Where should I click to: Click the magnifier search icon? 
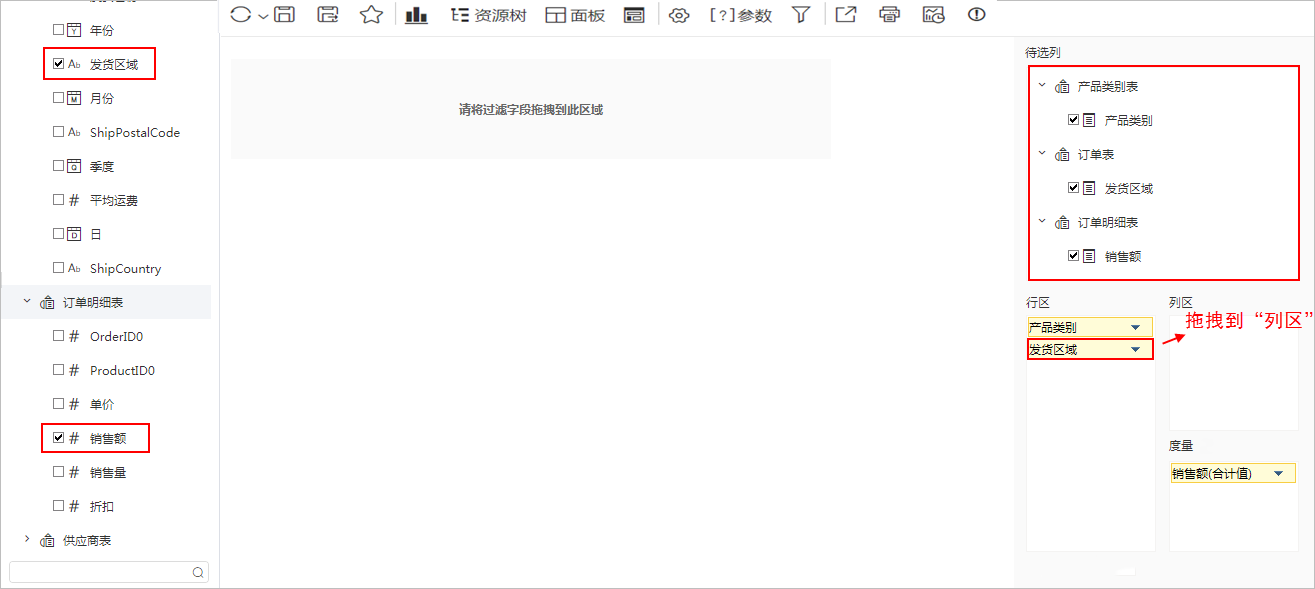pos(198,572)
